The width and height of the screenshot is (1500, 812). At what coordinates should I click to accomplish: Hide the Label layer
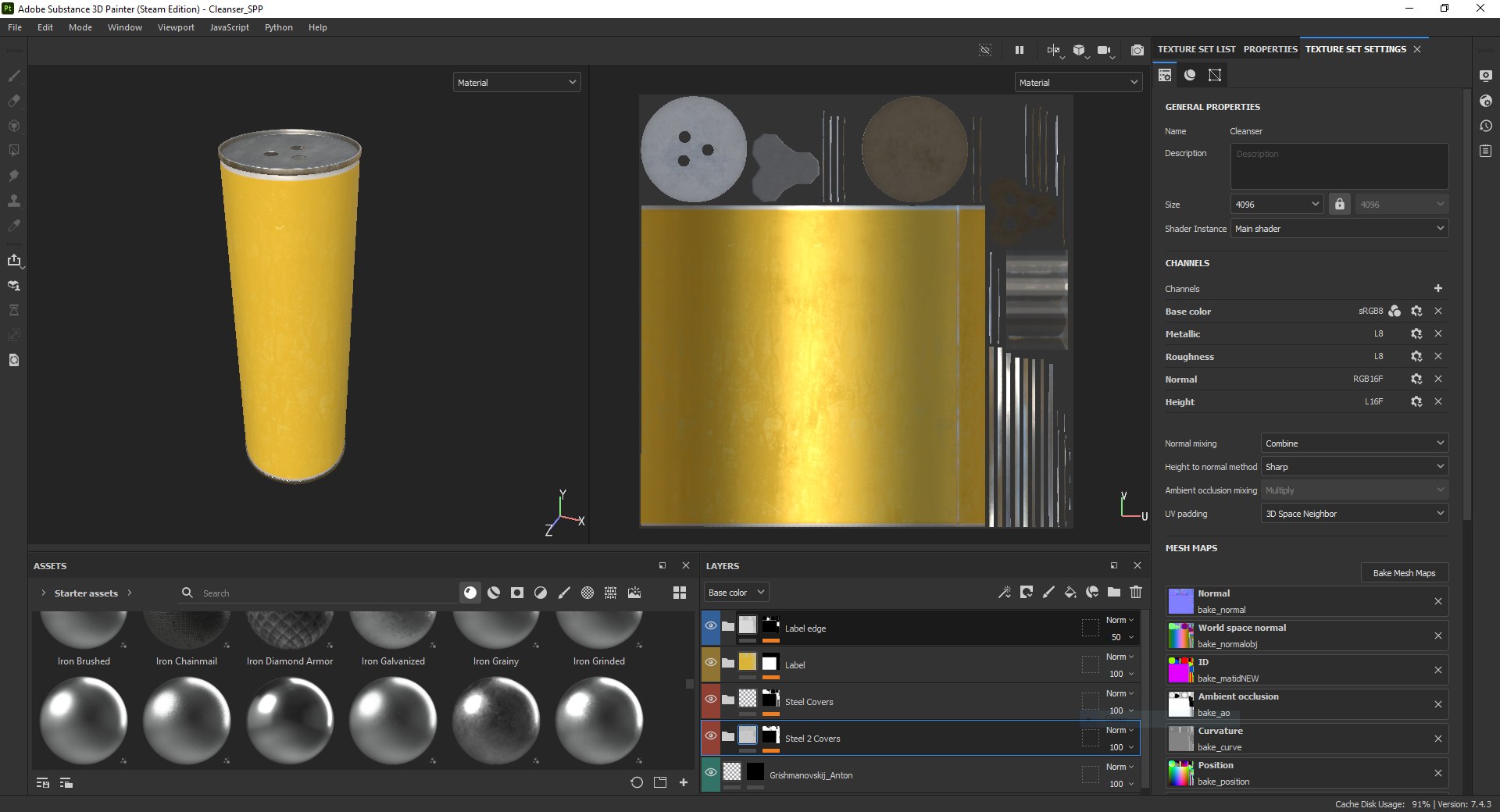(x=711, y=663)
